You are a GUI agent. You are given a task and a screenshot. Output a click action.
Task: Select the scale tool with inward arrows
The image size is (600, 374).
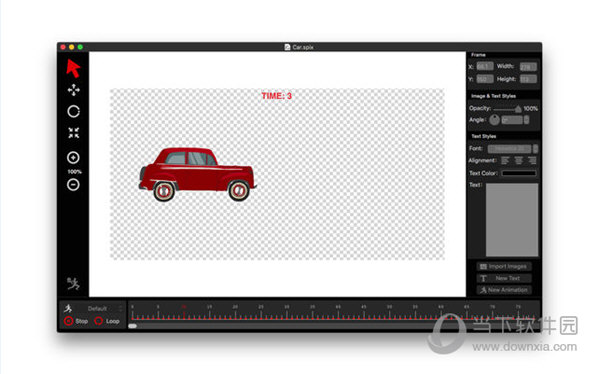coord(73,133)
